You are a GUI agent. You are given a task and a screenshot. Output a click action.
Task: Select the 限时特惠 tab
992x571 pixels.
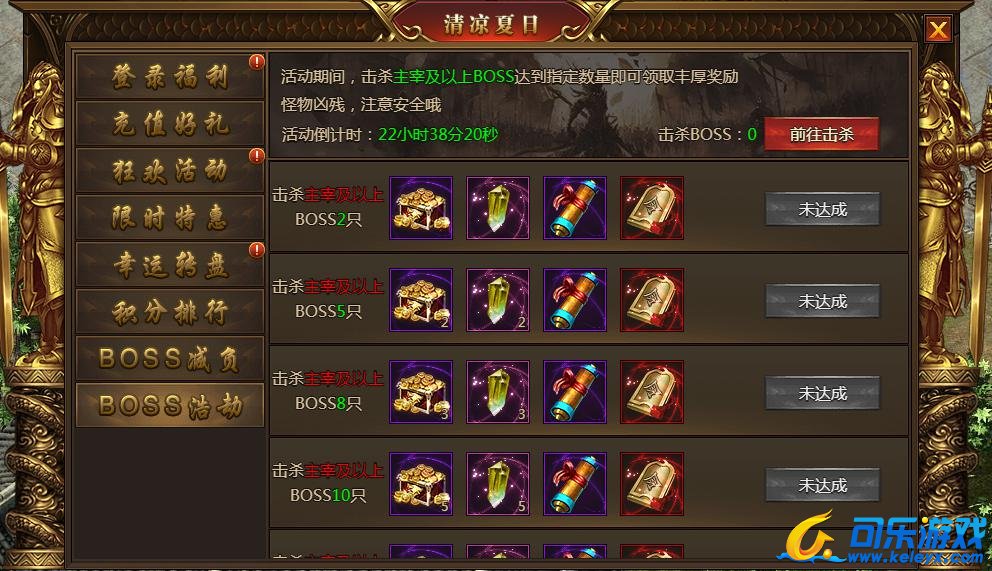coord(170,218)
